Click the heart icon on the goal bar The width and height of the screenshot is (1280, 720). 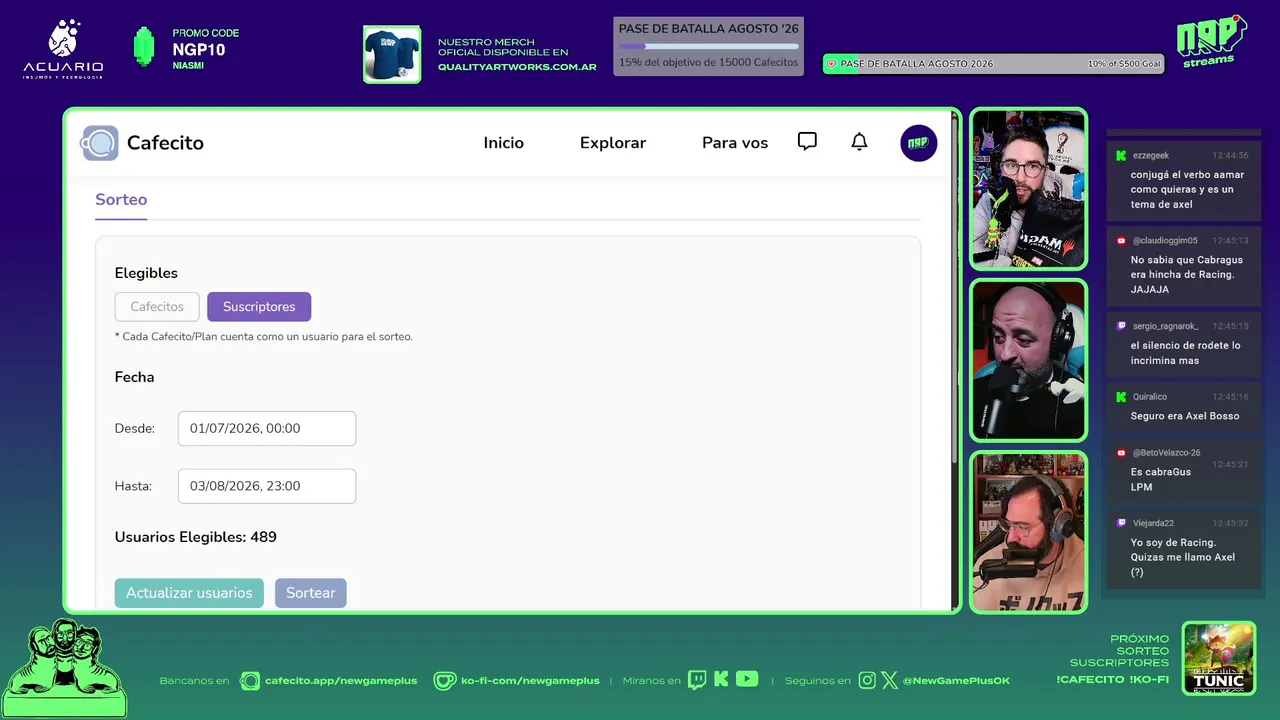click(x=831, y=64)
